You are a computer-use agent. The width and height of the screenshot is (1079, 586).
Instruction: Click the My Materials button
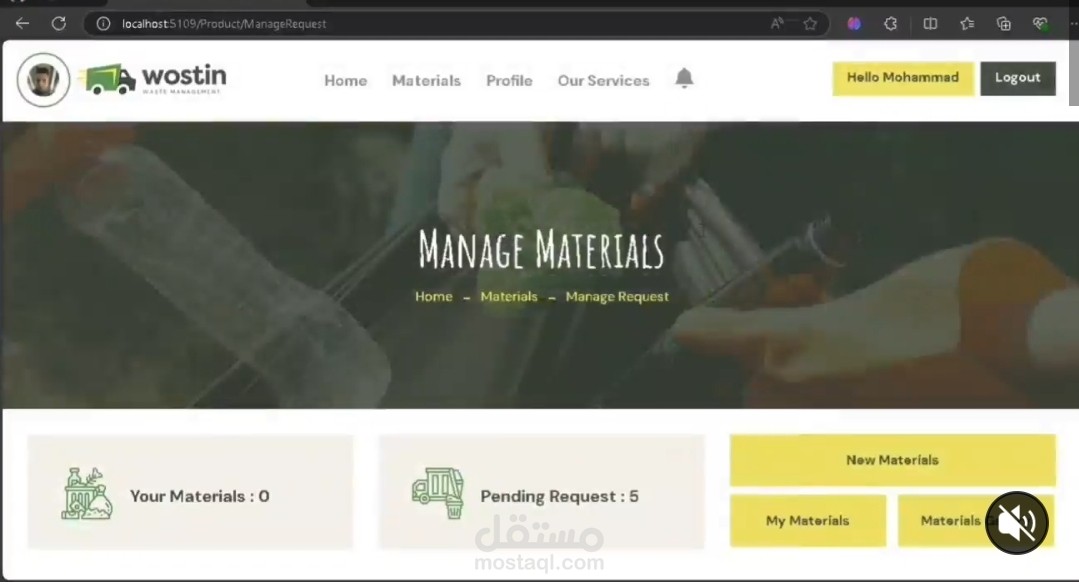coord(808,521)
